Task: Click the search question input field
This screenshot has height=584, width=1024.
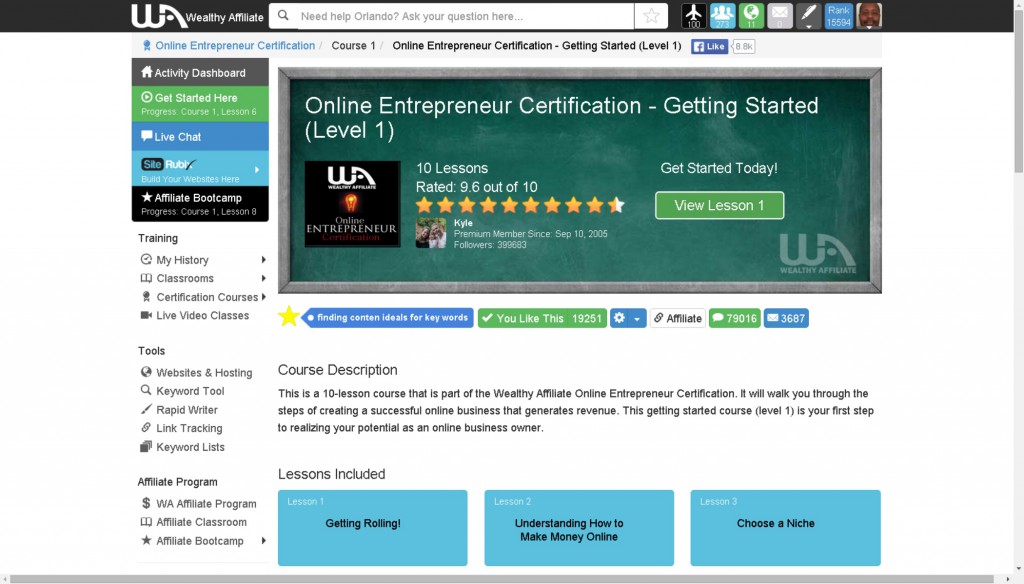Action: pos(465,16)
